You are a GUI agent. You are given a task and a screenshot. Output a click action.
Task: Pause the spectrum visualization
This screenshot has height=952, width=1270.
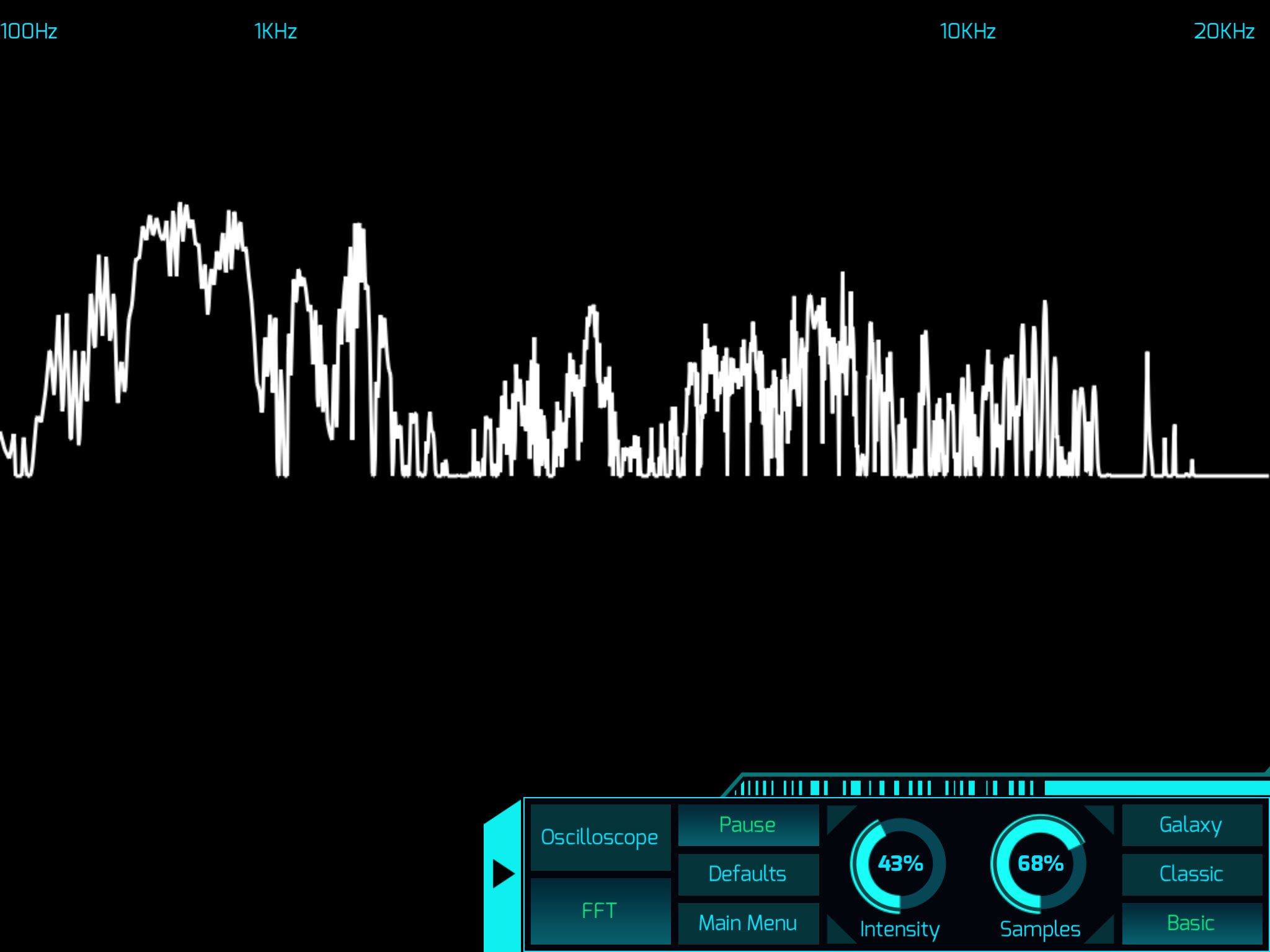pos(748,825)
